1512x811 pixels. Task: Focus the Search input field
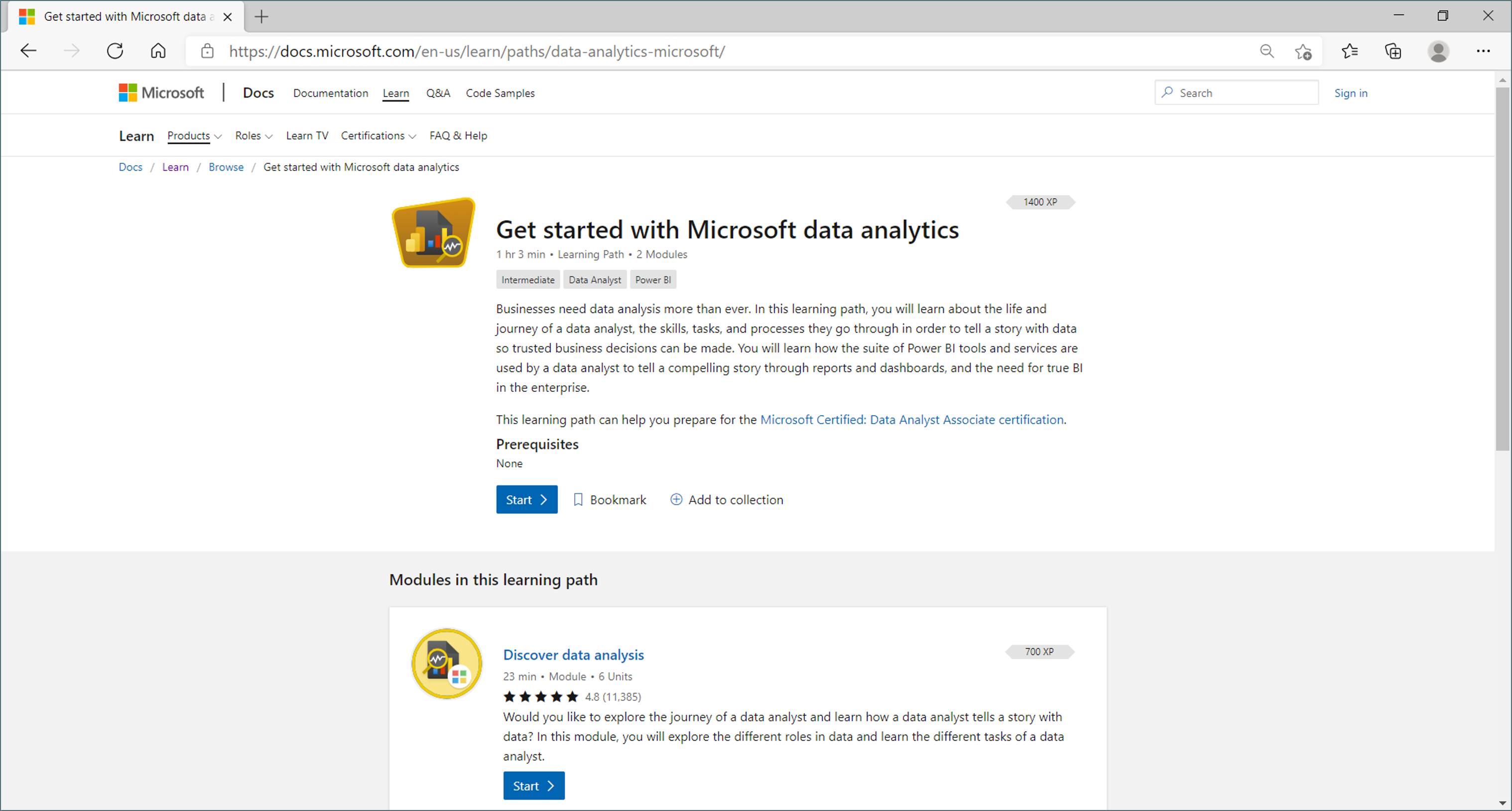1237,93
